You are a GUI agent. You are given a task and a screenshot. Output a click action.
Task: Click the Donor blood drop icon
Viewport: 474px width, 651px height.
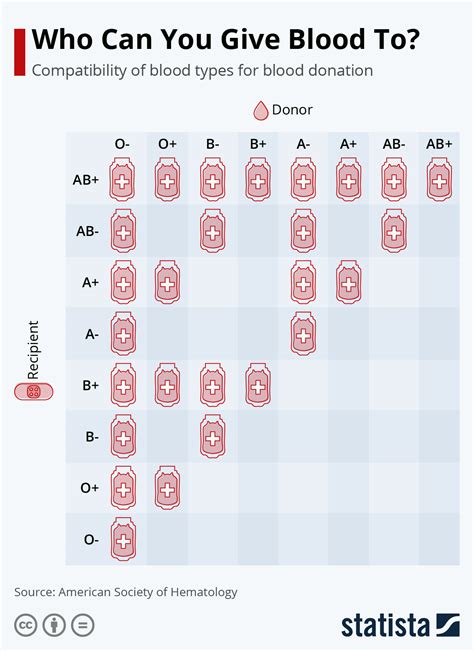[261, 110]
